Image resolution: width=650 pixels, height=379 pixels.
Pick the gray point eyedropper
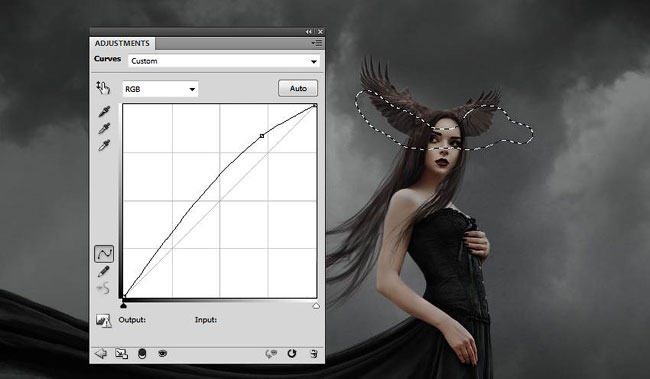pos(104,129)
